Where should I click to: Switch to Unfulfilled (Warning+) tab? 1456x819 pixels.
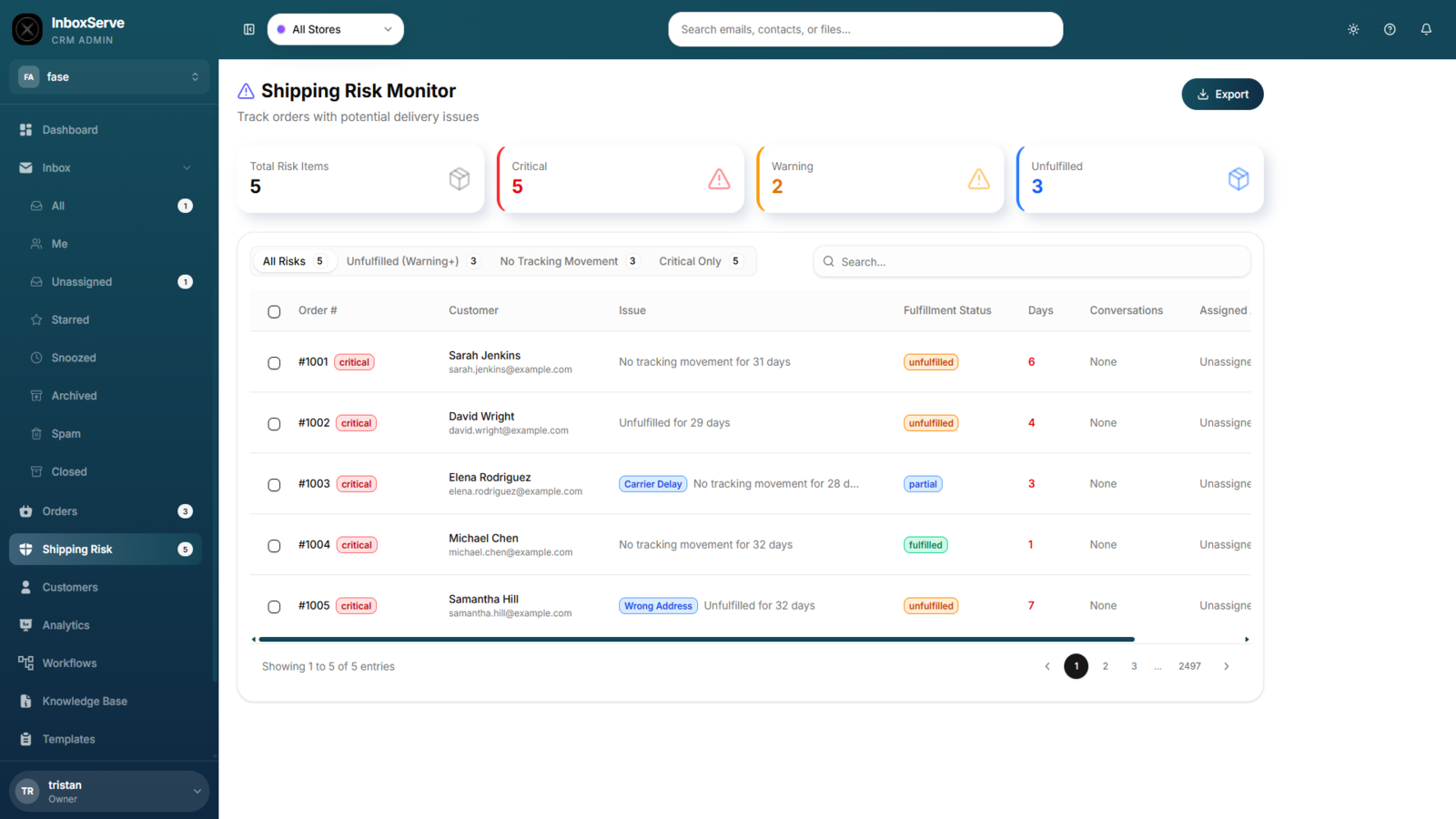pos(412,262)
